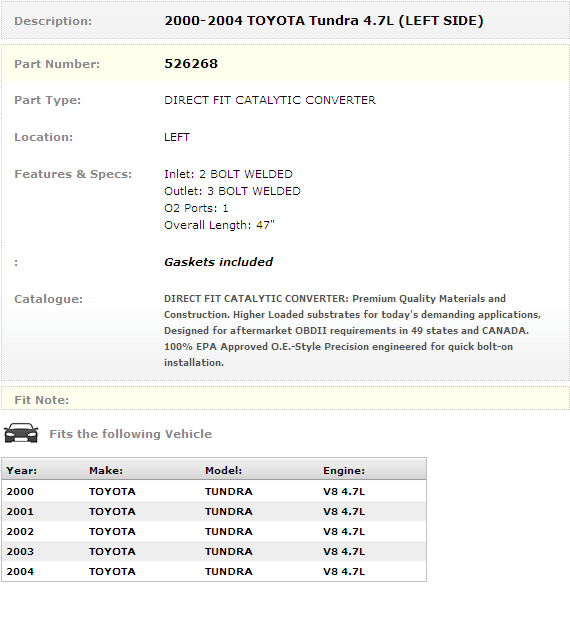Click the 2003 year cell

click(x=20, y=552)
